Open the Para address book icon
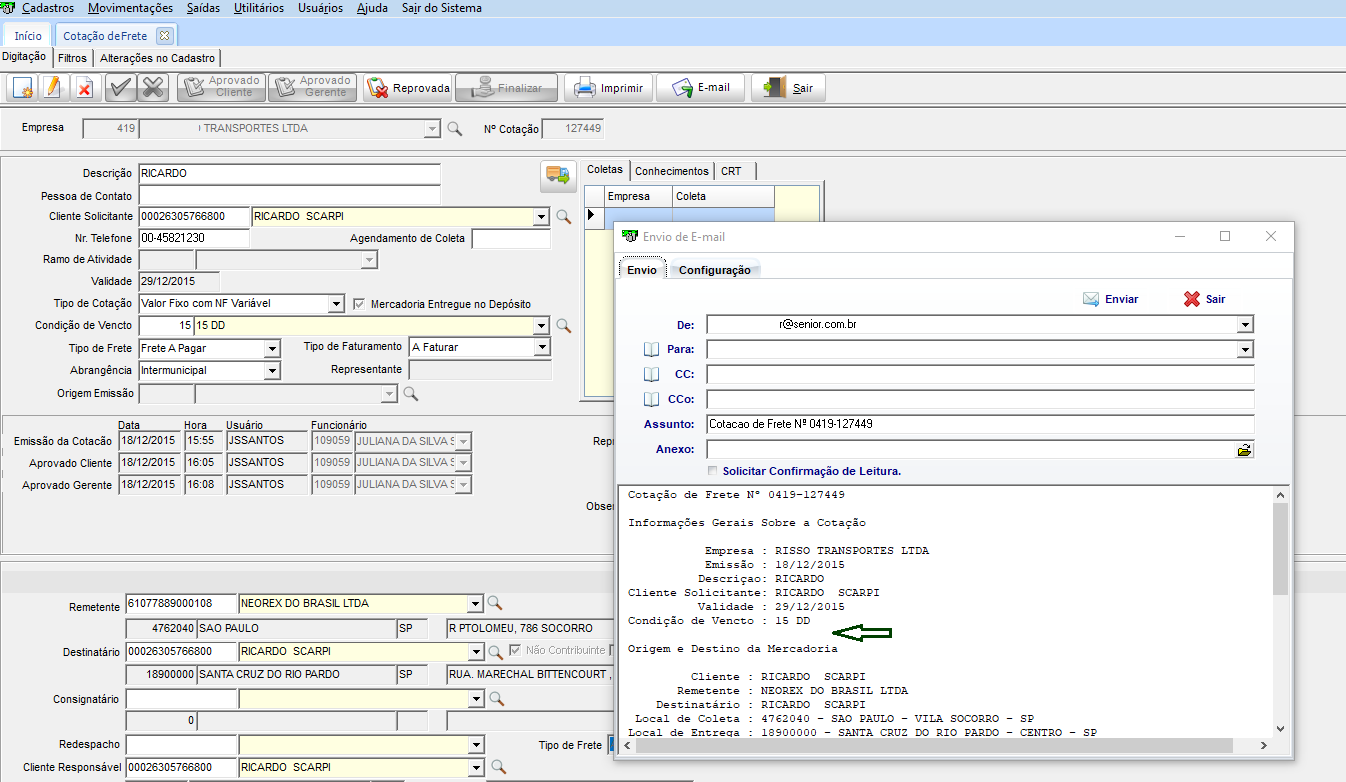This screenshot has height=782, width=1346. [651, 349]
